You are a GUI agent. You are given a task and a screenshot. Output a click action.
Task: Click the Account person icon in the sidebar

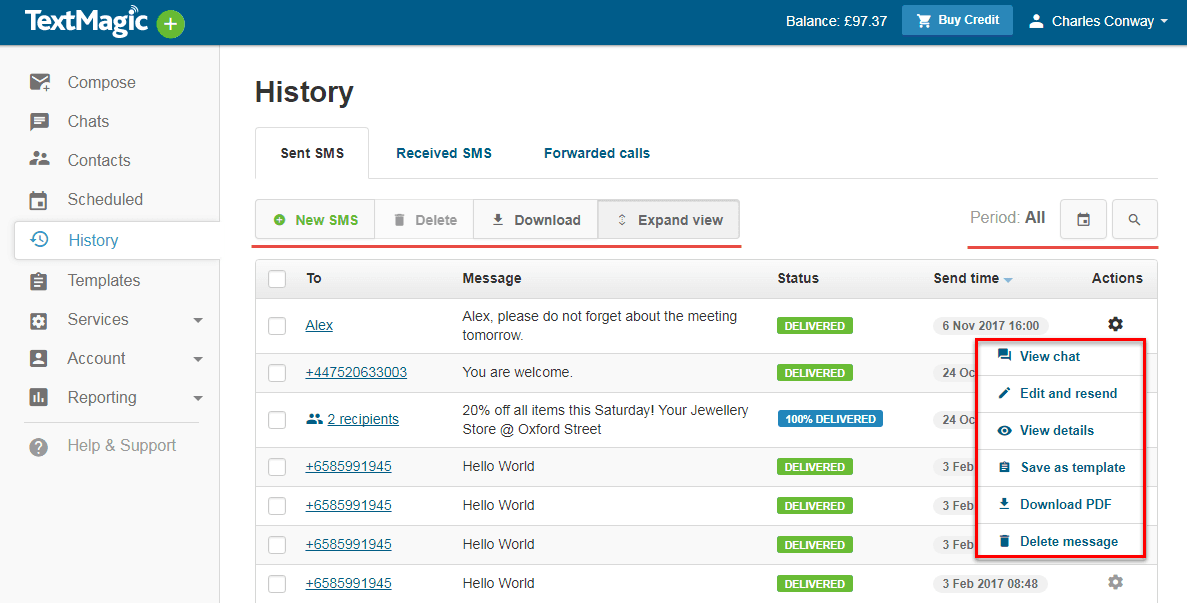click(x=38, y=359)
